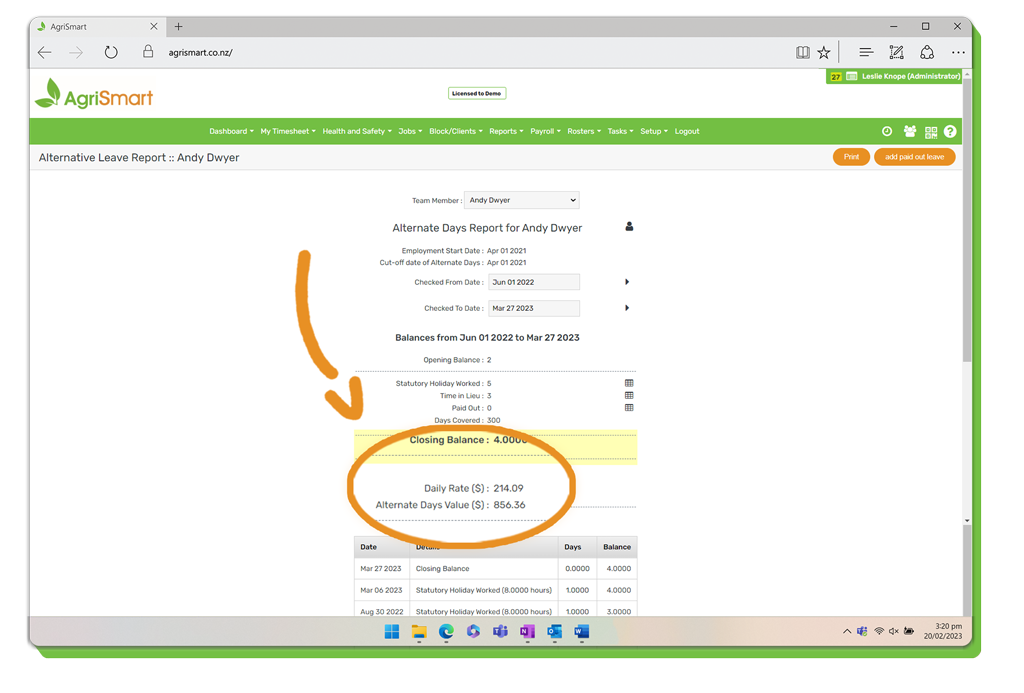Viewport: 1024px width, 693px height.
Task: Open the Reports menu
Action: tap(506, 131)
